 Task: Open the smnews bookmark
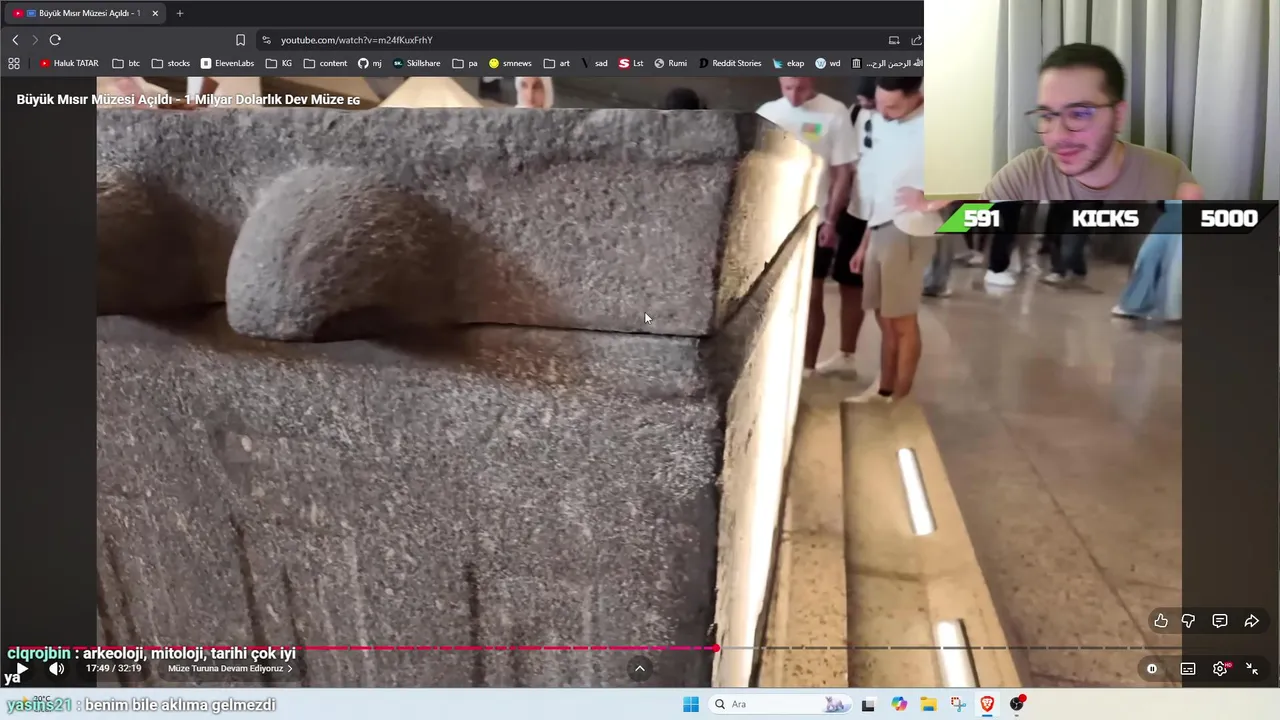(510, 63)
